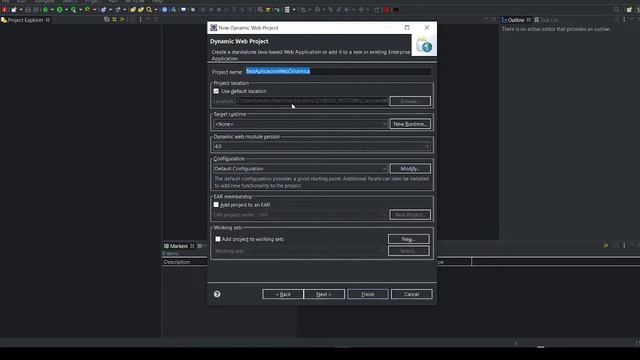Click the New Runtime button

(x=410, y=124)
